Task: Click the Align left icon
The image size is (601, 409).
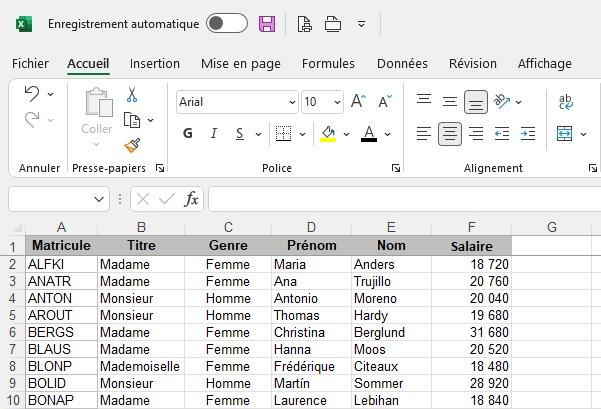Action: pyautogui.click(x=424, y=134)
